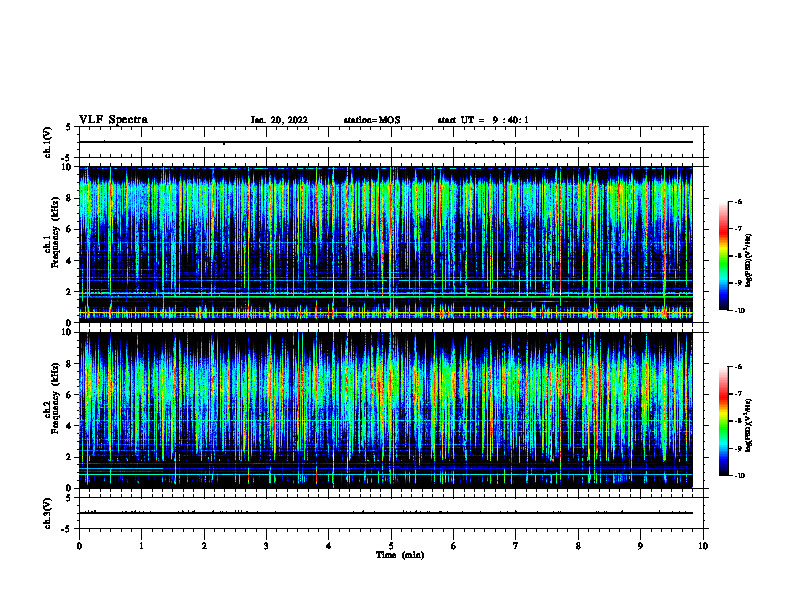
Task: Click the log(PSD) label beside ch.2 colorbar
Action: [x=749, y=426]
